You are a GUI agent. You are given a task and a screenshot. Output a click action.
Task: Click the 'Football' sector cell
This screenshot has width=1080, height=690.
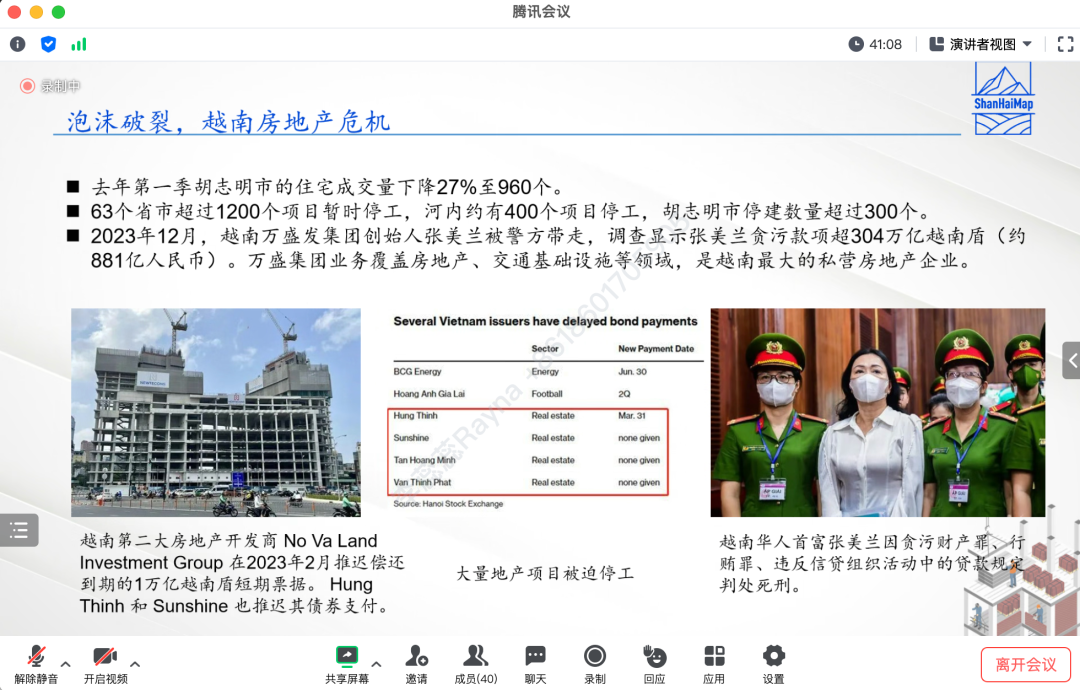547,394
